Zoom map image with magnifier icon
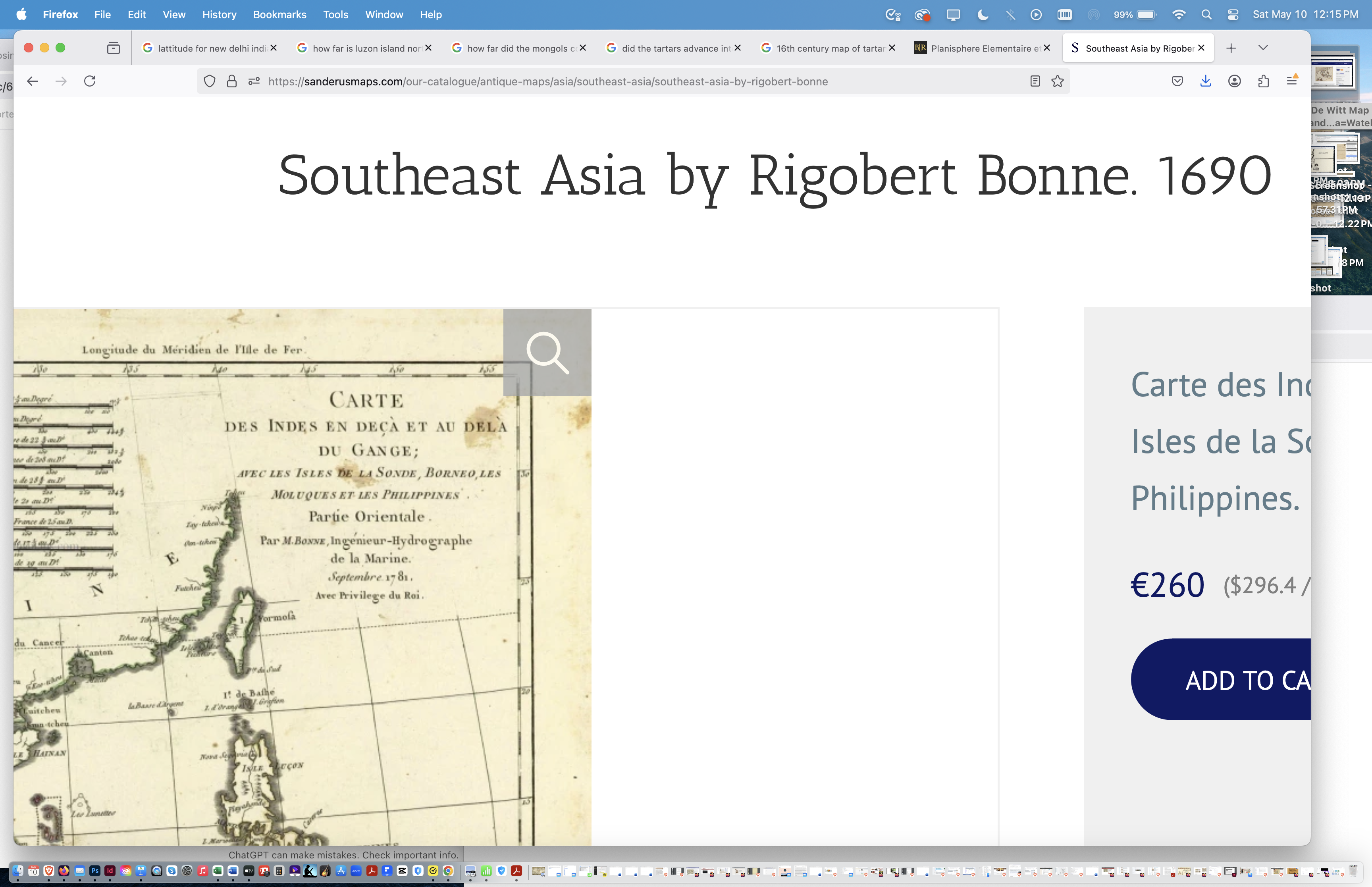The height and width of the screenshot is (887, 1372). click(x=547, y=353)
